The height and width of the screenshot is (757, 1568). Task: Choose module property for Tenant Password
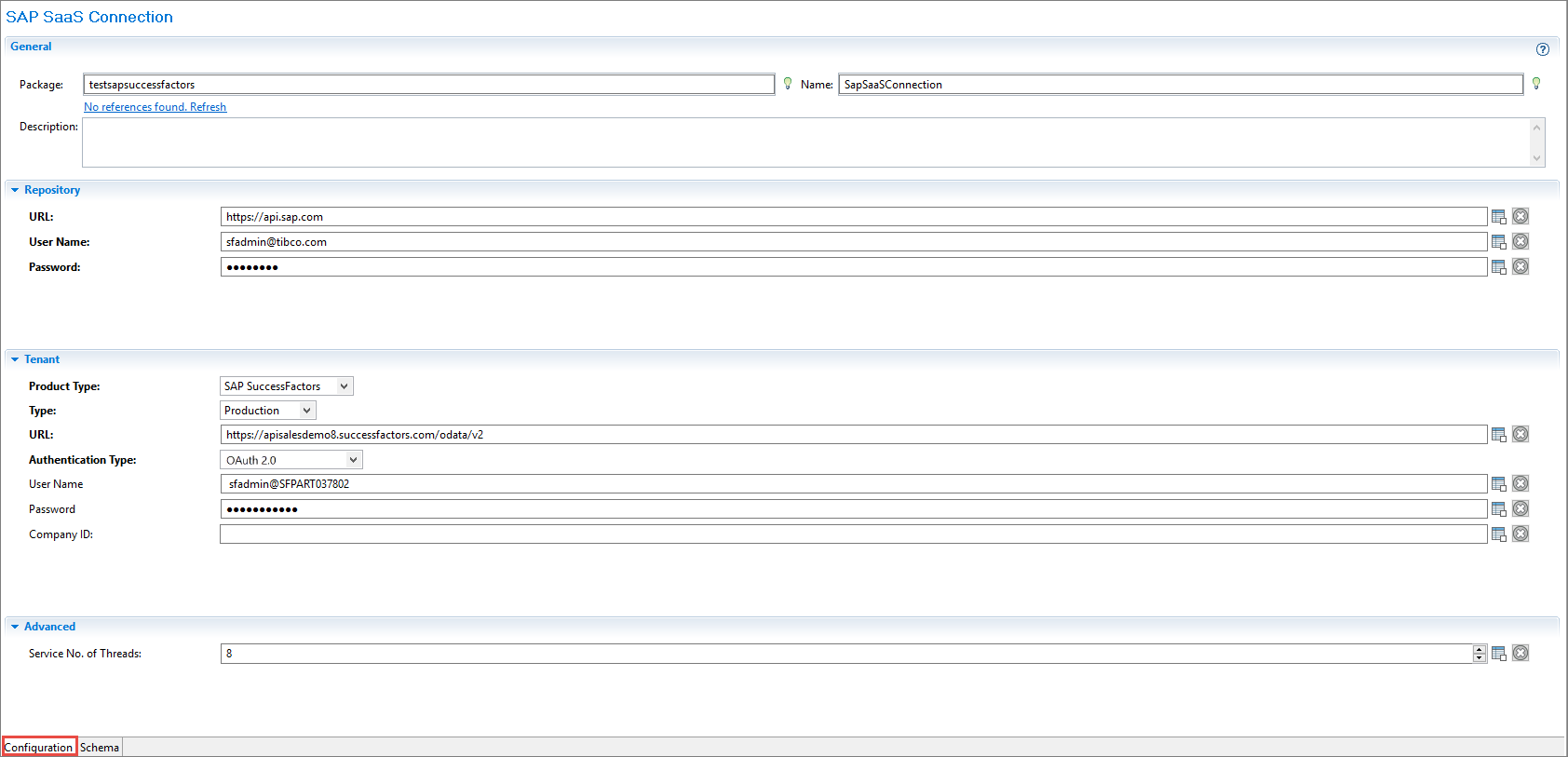(x=1499, y=509)
